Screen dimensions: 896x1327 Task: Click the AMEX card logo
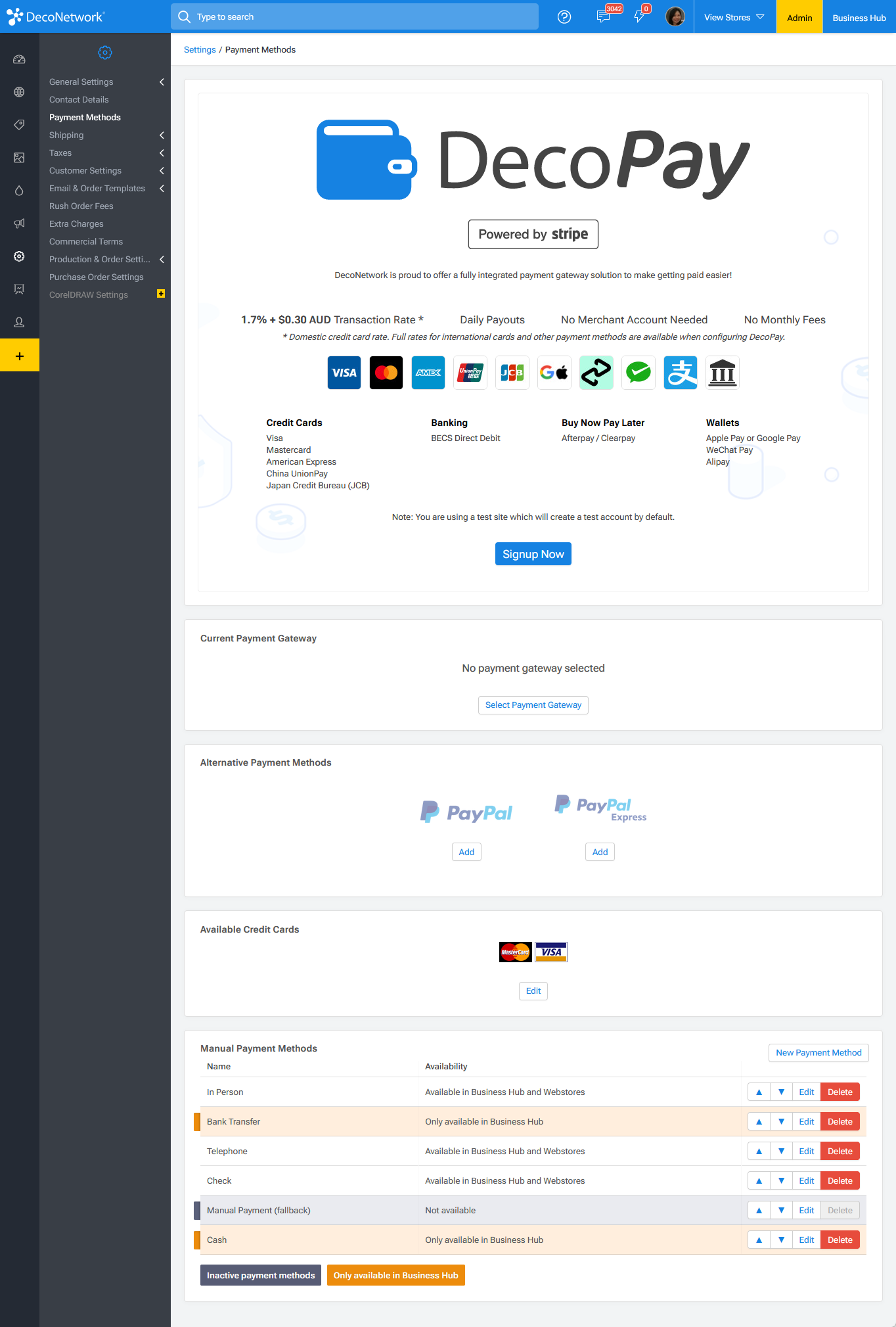428,373
